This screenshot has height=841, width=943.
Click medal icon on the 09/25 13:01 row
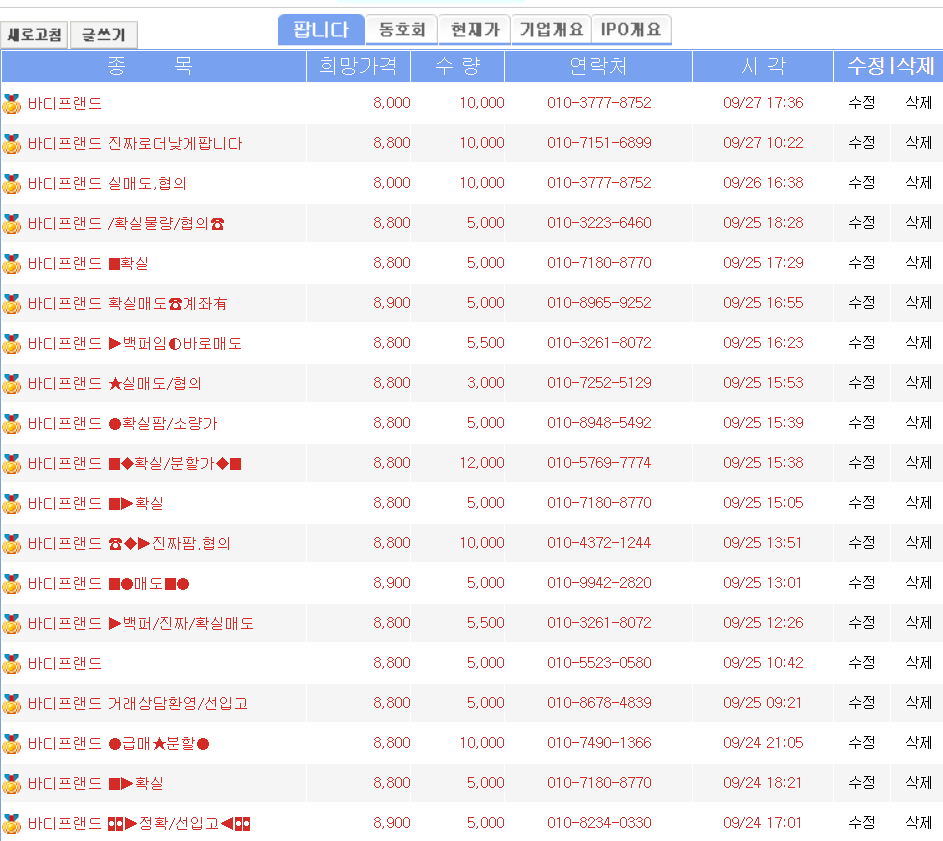[x=11, y=584]
